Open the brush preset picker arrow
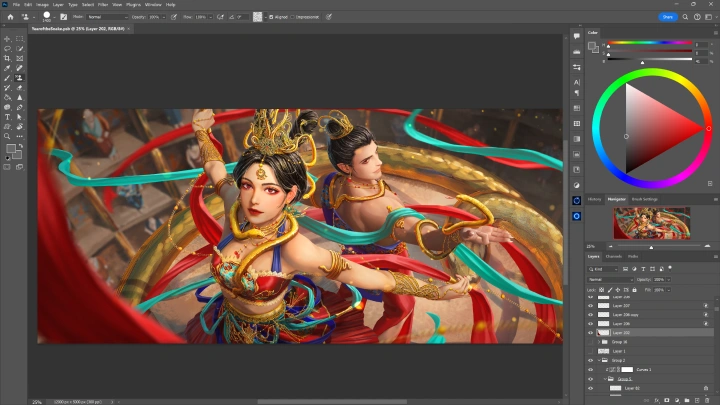 tap(55, 17)
